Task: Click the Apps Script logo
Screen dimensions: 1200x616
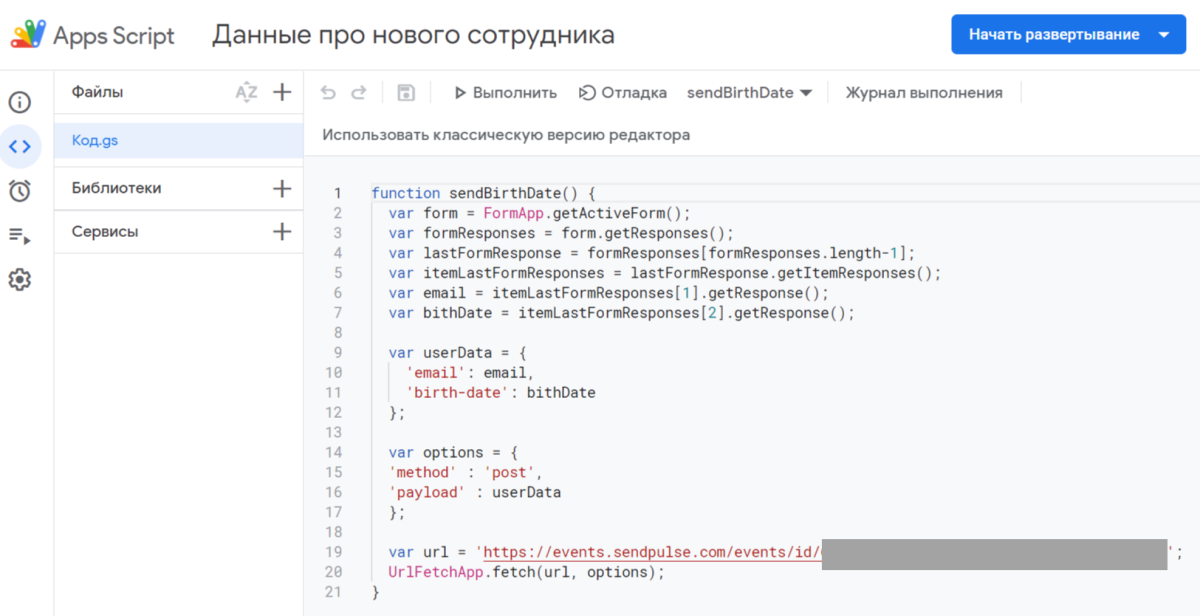Action: (28, 35)
